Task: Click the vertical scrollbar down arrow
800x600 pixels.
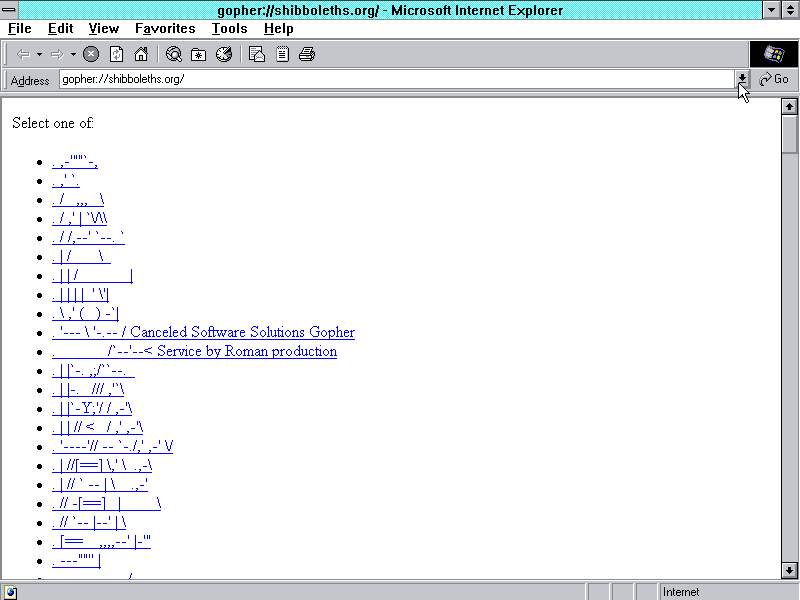Action: 789,570
